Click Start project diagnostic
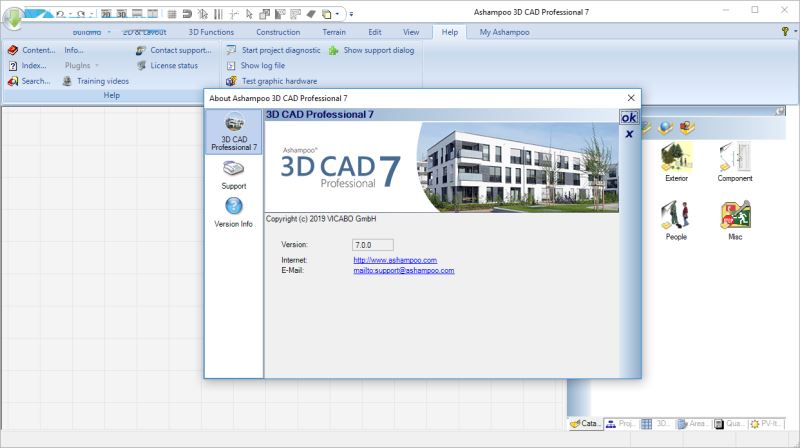800x448 pixels. coord(273,50)
